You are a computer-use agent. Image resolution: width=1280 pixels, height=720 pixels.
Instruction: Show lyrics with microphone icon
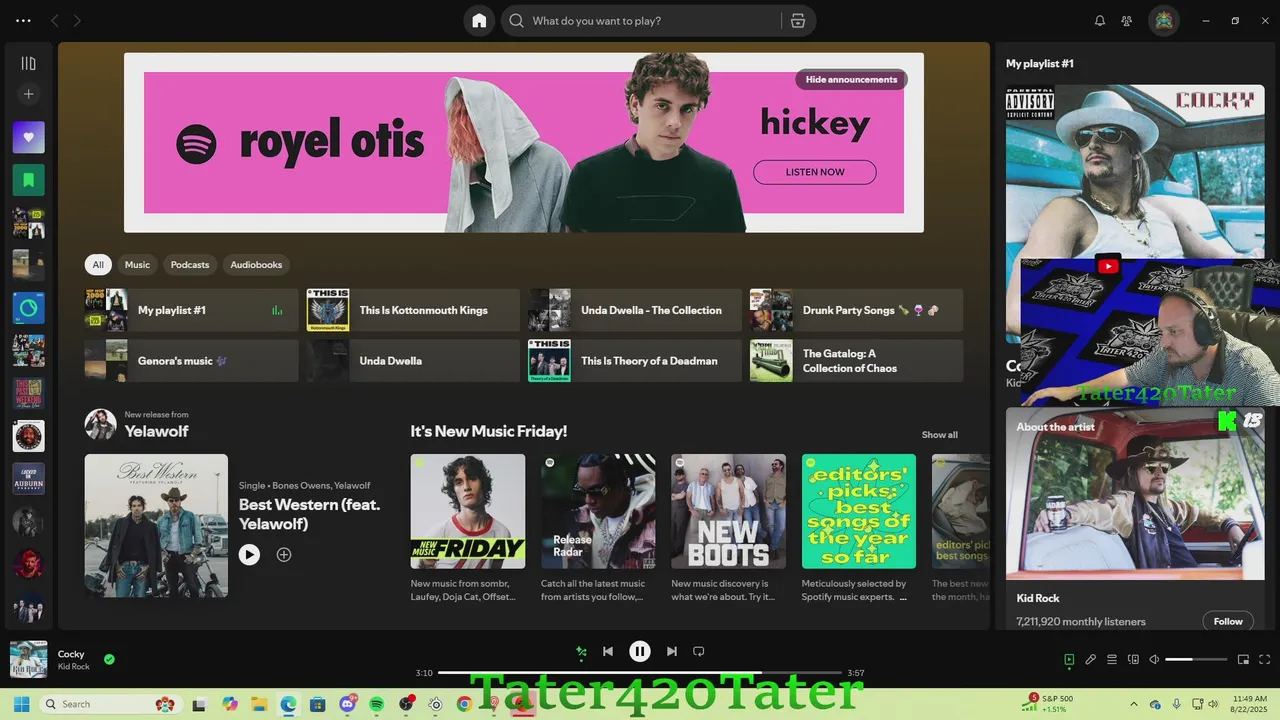(1091, 660)
